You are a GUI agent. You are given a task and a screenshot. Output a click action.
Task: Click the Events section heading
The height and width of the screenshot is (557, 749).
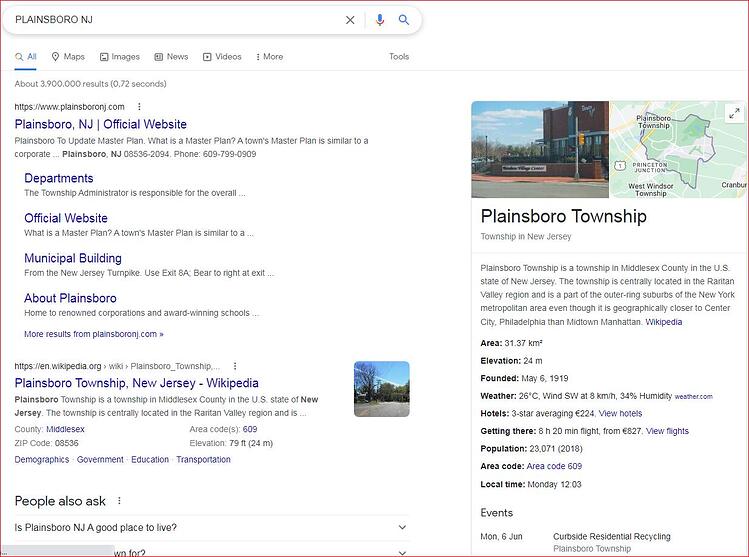[497, 513]
